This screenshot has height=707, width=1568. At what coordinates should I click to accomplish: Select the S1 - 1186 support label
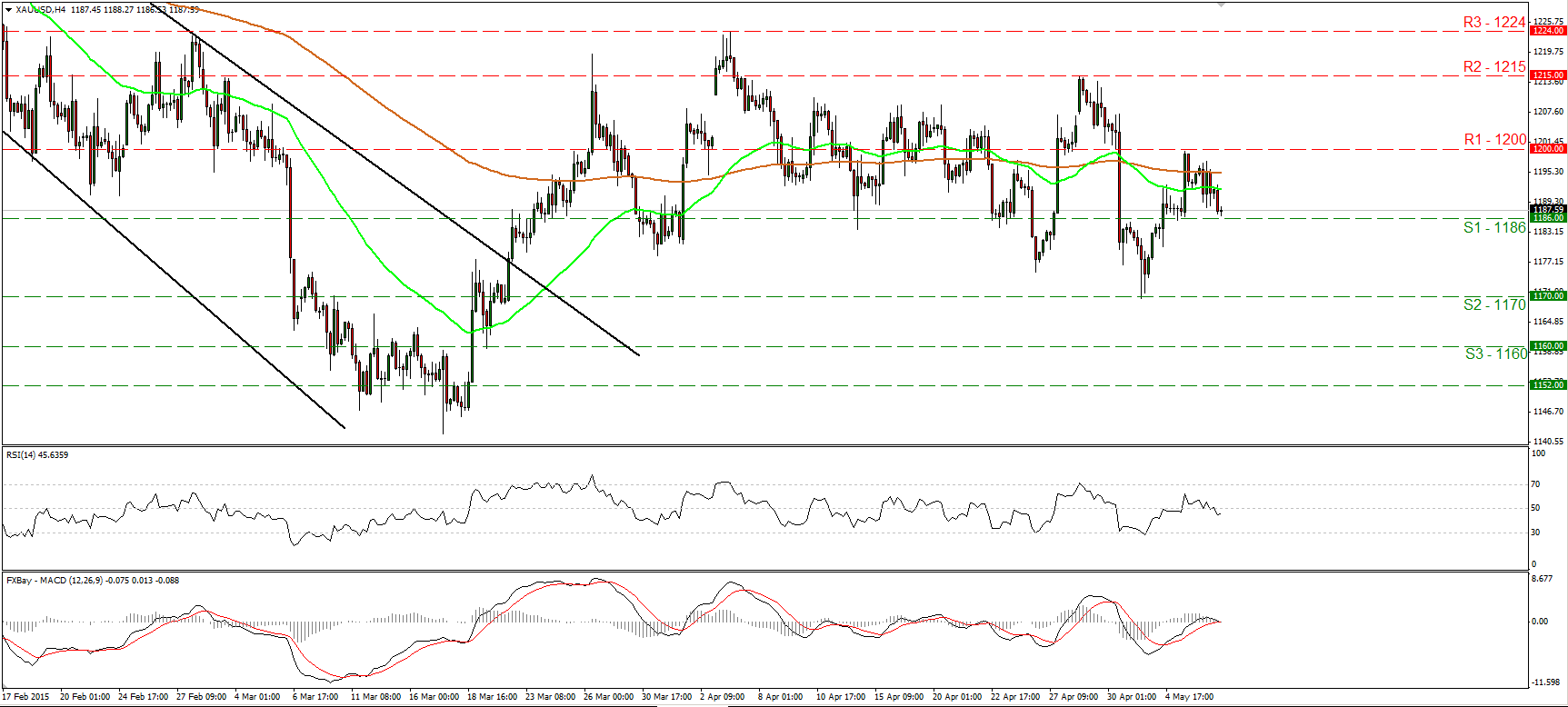[x=1494, y=228]
